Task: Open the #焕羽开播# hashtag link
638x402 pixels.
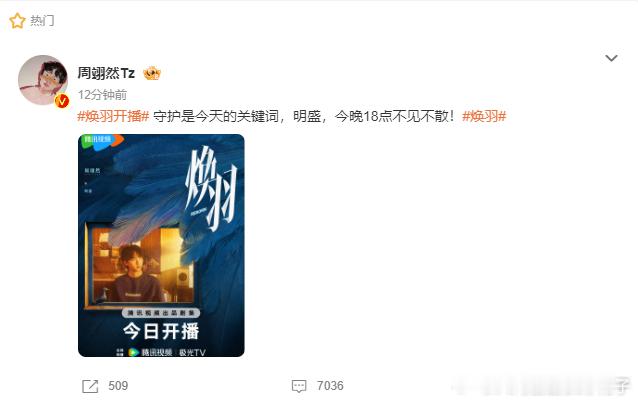Action: pos(113,116)
